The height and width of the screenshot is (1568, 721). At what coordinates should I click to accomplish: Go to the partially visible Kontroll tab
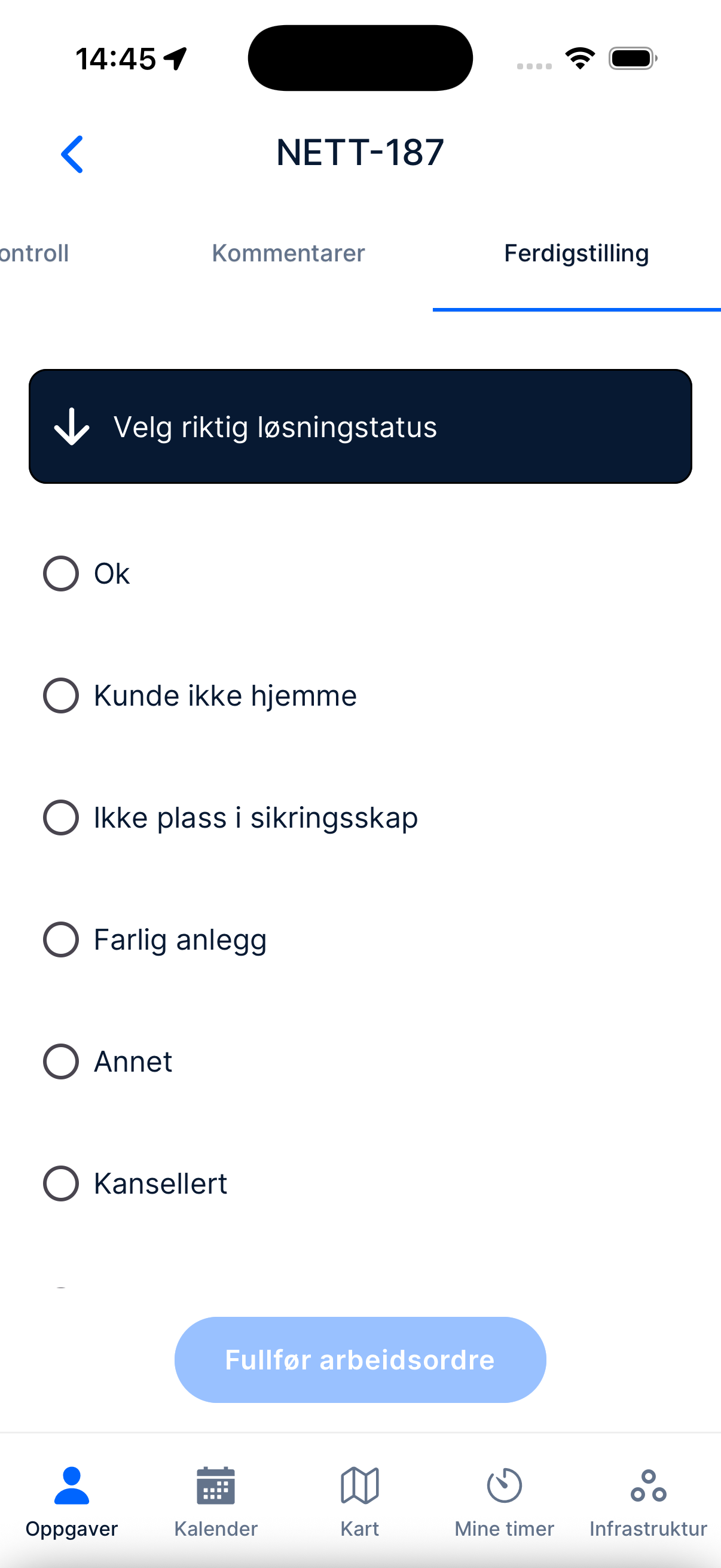(x=34, y=253)
